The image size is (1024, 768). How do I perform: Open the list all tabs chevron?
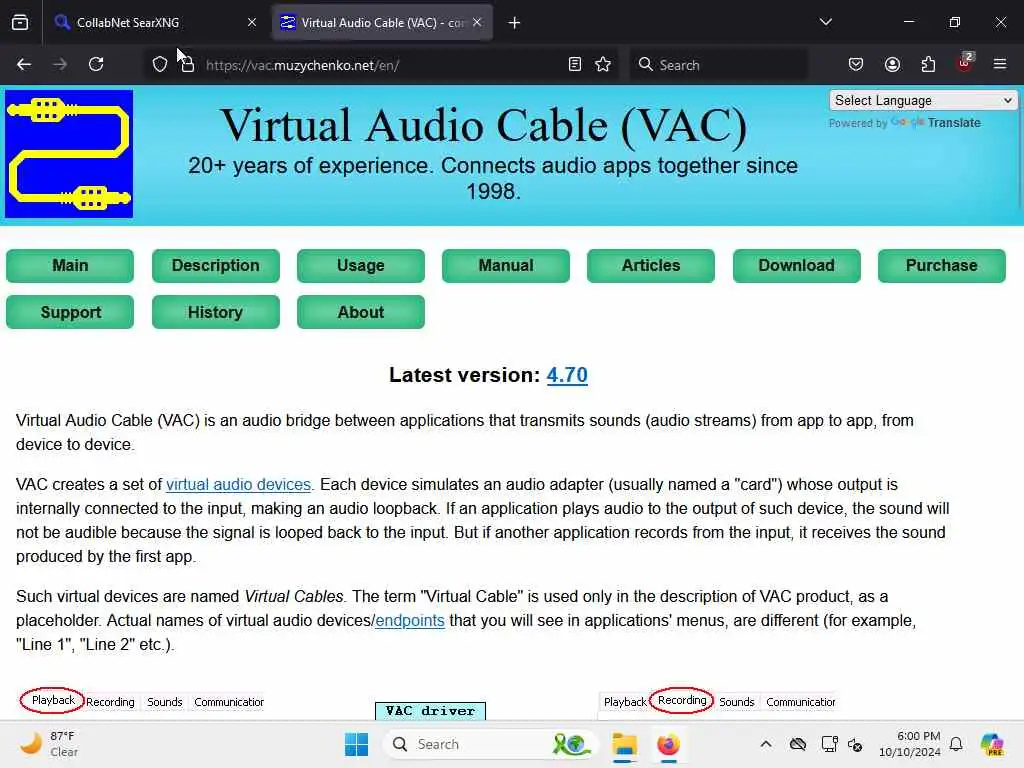coord(825,22)
